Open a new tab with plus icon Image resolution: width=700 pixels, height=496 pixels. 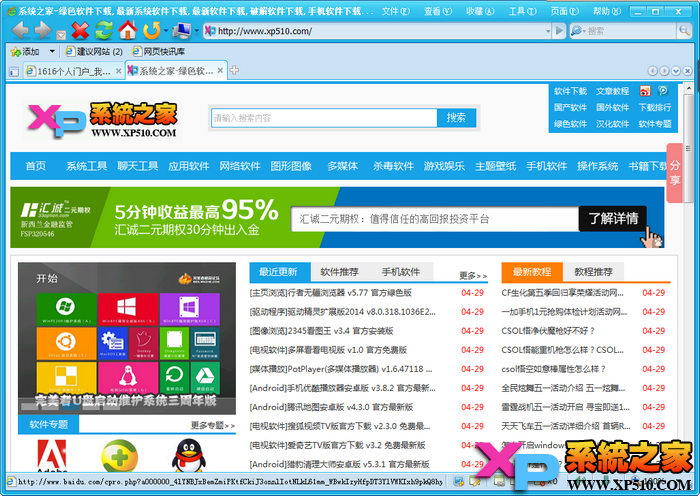[x=234, y=70]
